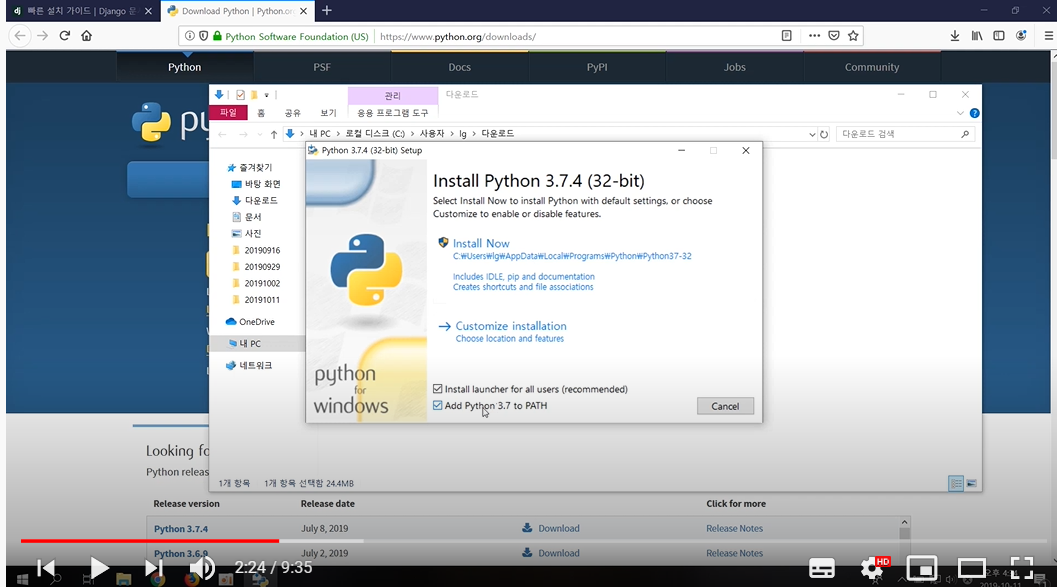Select 문서 in Explorer sidebar
Viewport: 1057px width, 587px height.
pos(253,217)
